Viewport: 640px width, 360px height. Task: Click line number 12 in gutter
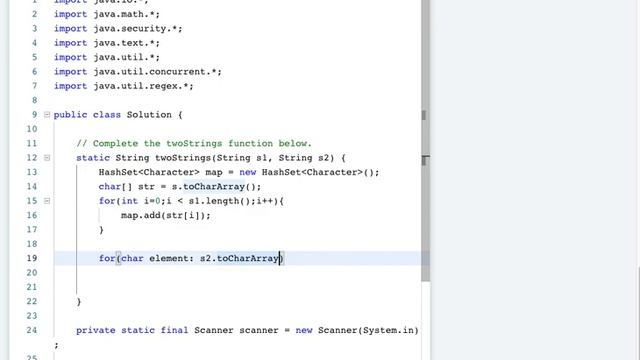click(32, 158)
